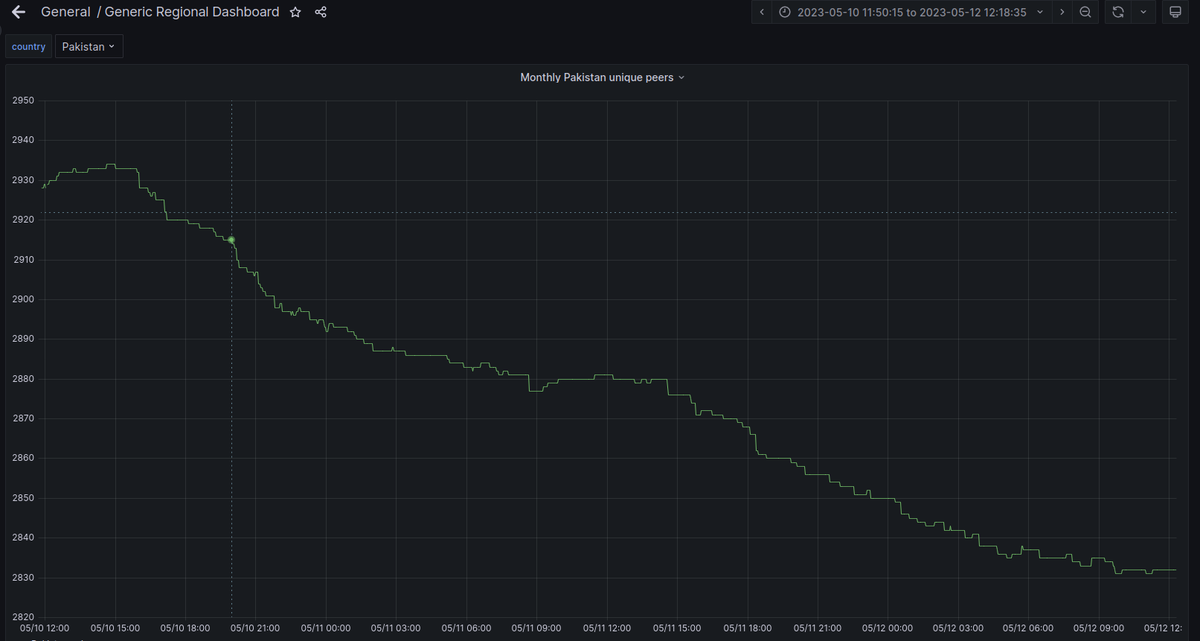Image resolution: width=1200 pixels, height=641 pixels.
Task: Open the Pakistan country dropdown
Action: pos(89,47)
